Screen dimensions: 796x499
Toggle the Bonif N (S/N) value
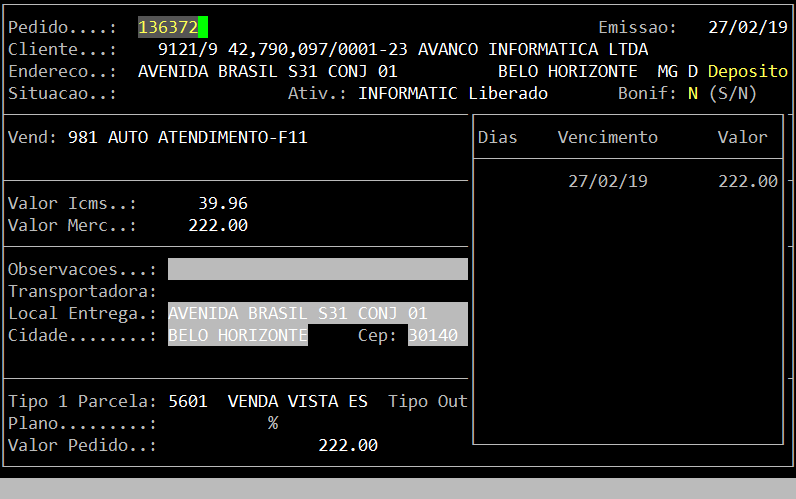point(692,93)
